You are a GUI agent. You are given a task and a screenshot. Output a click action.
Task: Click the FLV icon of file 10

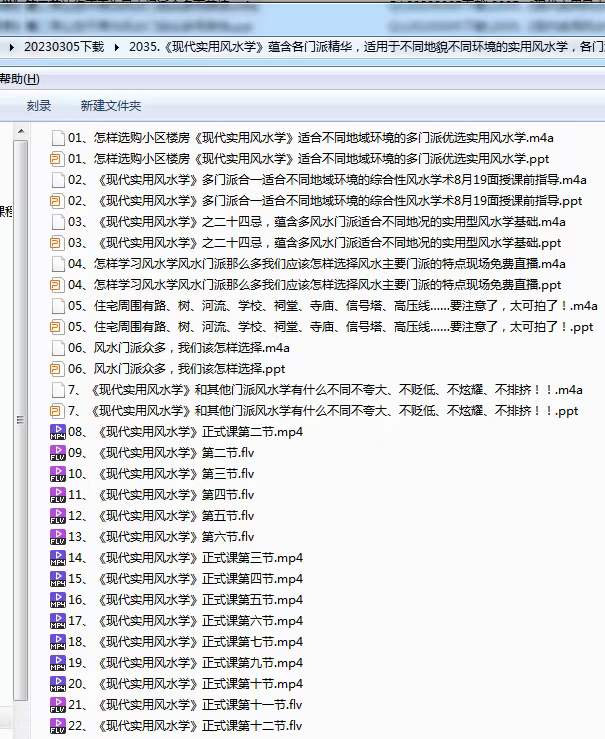pyautogui.click(x=57, y=474)
